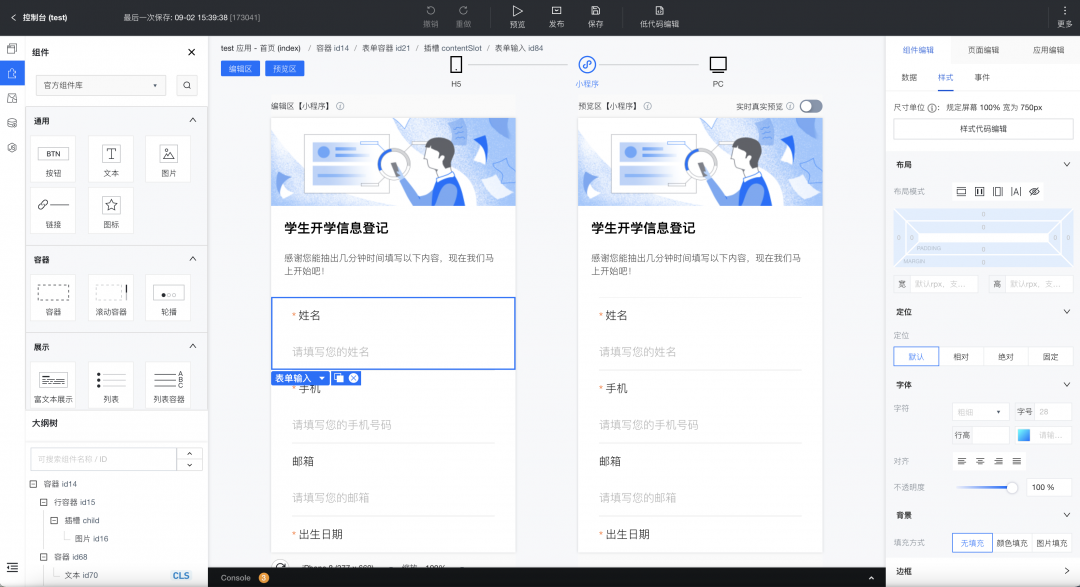Open 表单容器 id21 breadcrumb
The width and height of the screenshot is (1080, 587).
coord(386,48)
